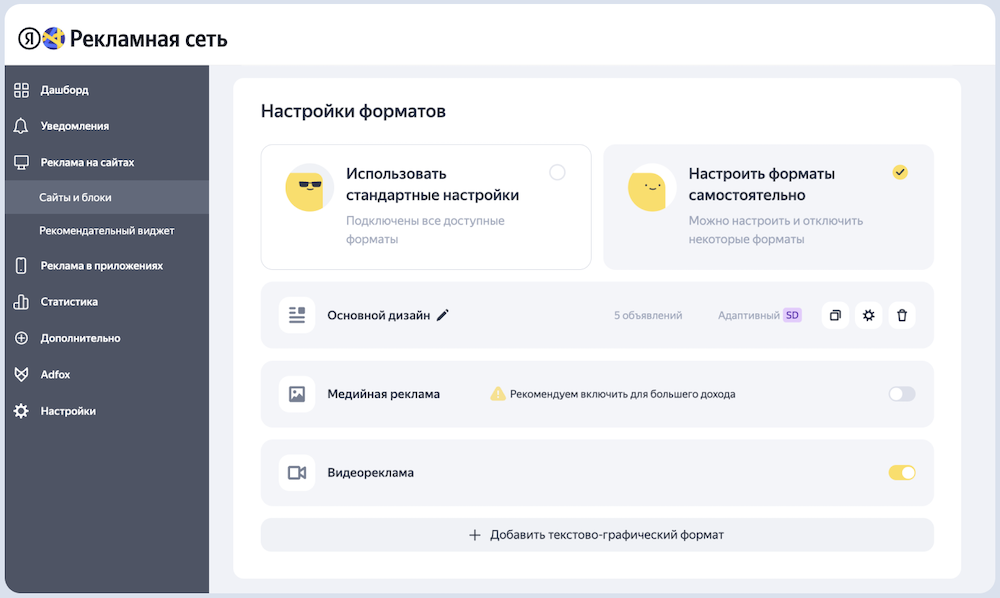Click the Дашборд grid icon
Viewport: 1000px width, 598px height.
click(x=21, y=90)
